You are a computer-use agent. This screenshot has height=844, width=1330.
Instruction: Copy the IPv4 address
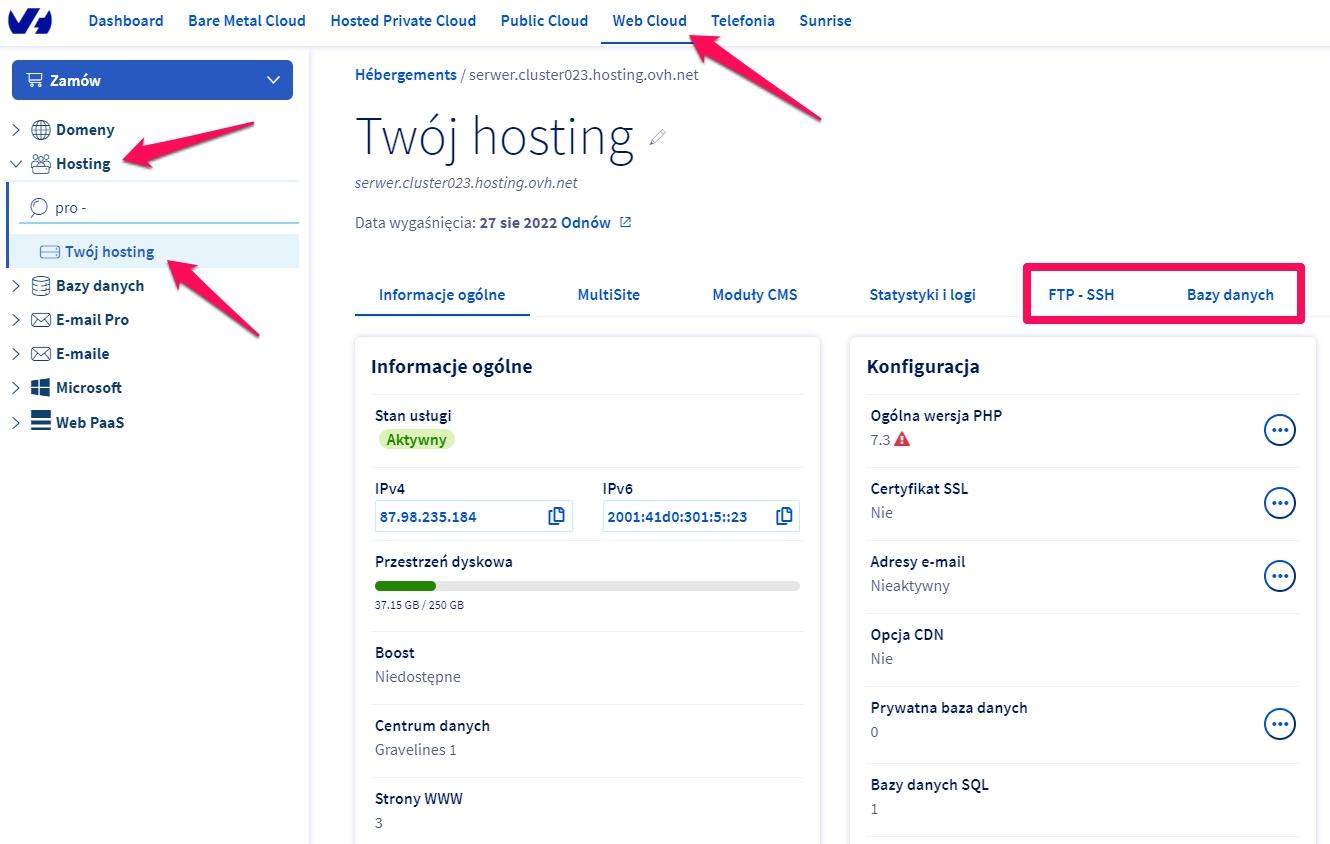[x=556, y=516]
